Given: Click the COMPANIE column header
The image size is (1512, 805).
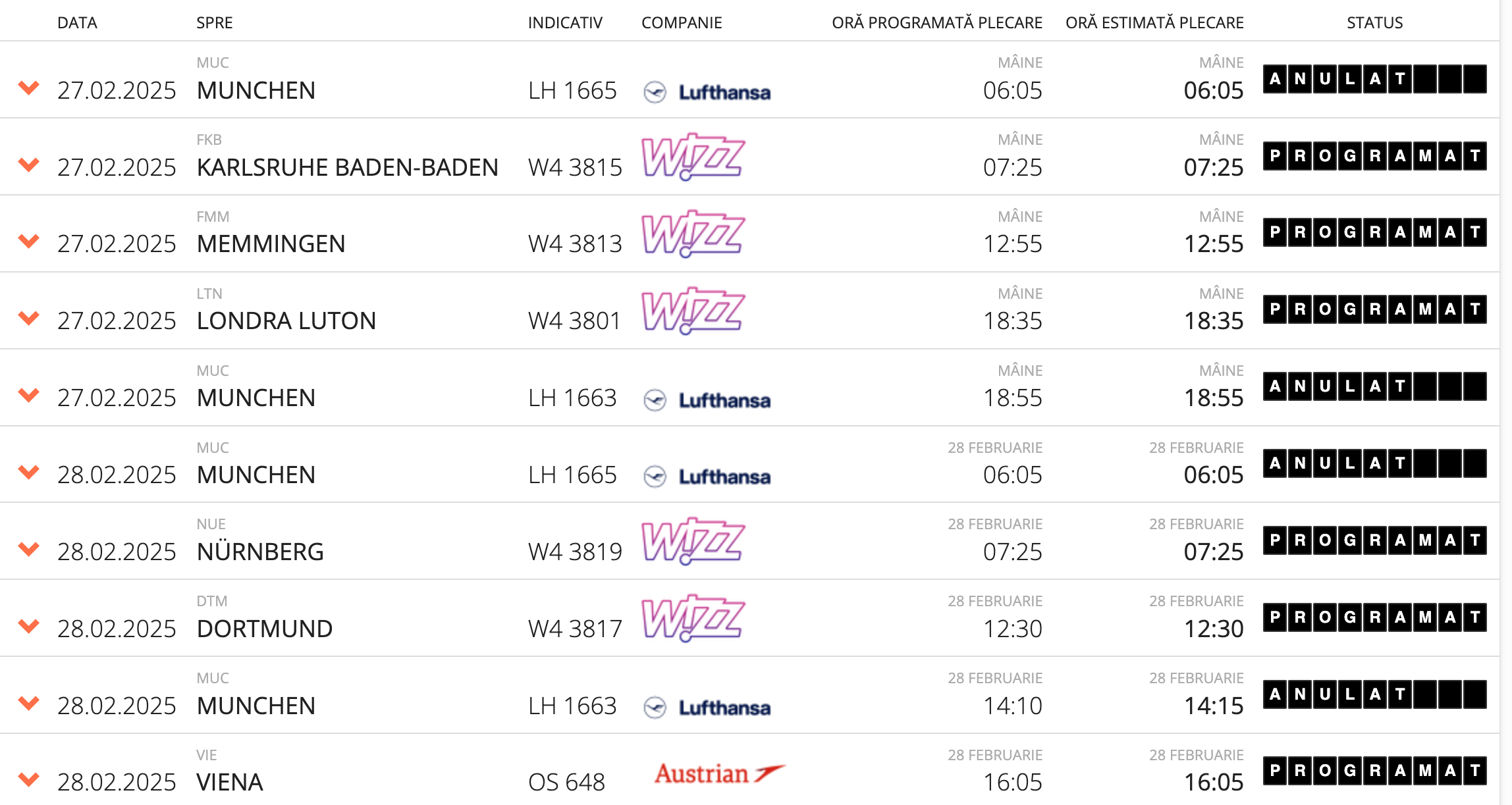Looking at the screenshot, I should 682,23.
